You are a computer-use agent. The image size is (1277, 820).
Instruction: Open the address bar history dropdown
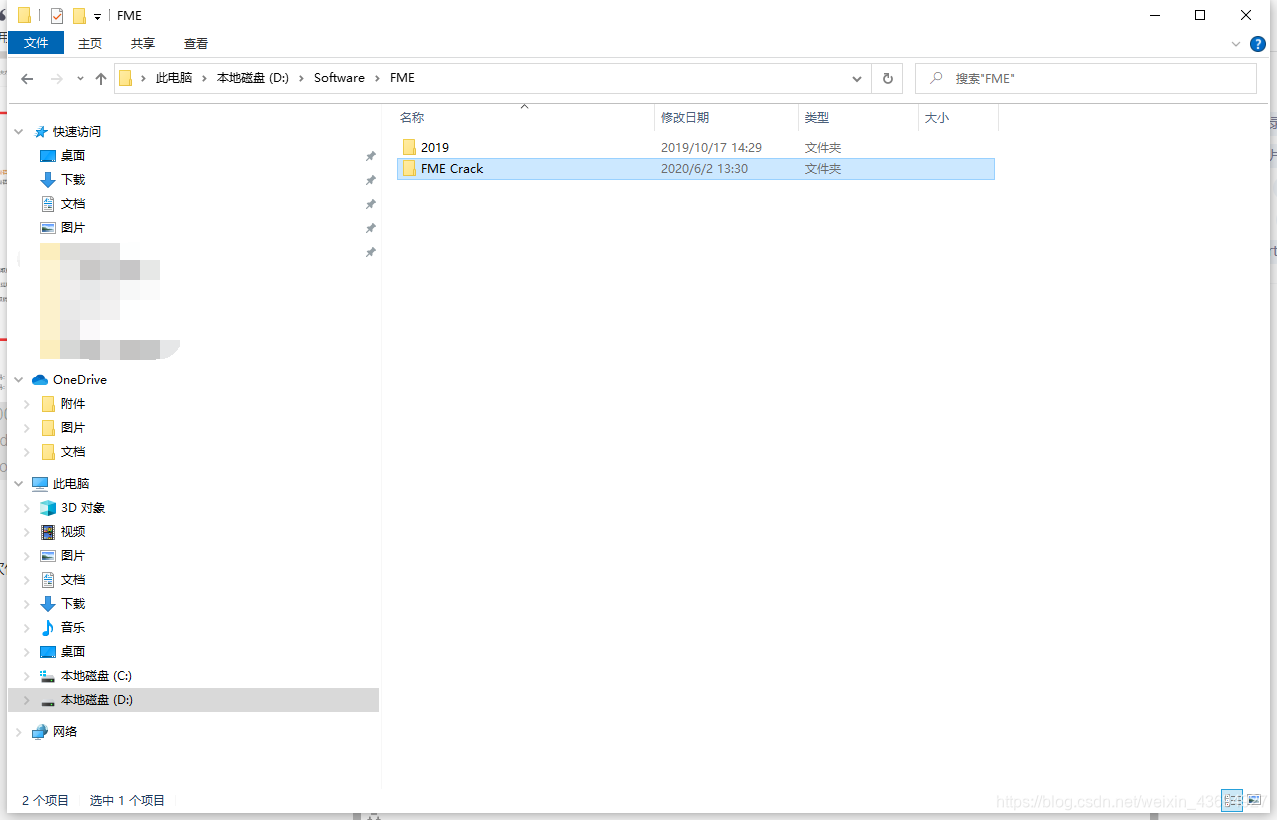pos(857,78)
